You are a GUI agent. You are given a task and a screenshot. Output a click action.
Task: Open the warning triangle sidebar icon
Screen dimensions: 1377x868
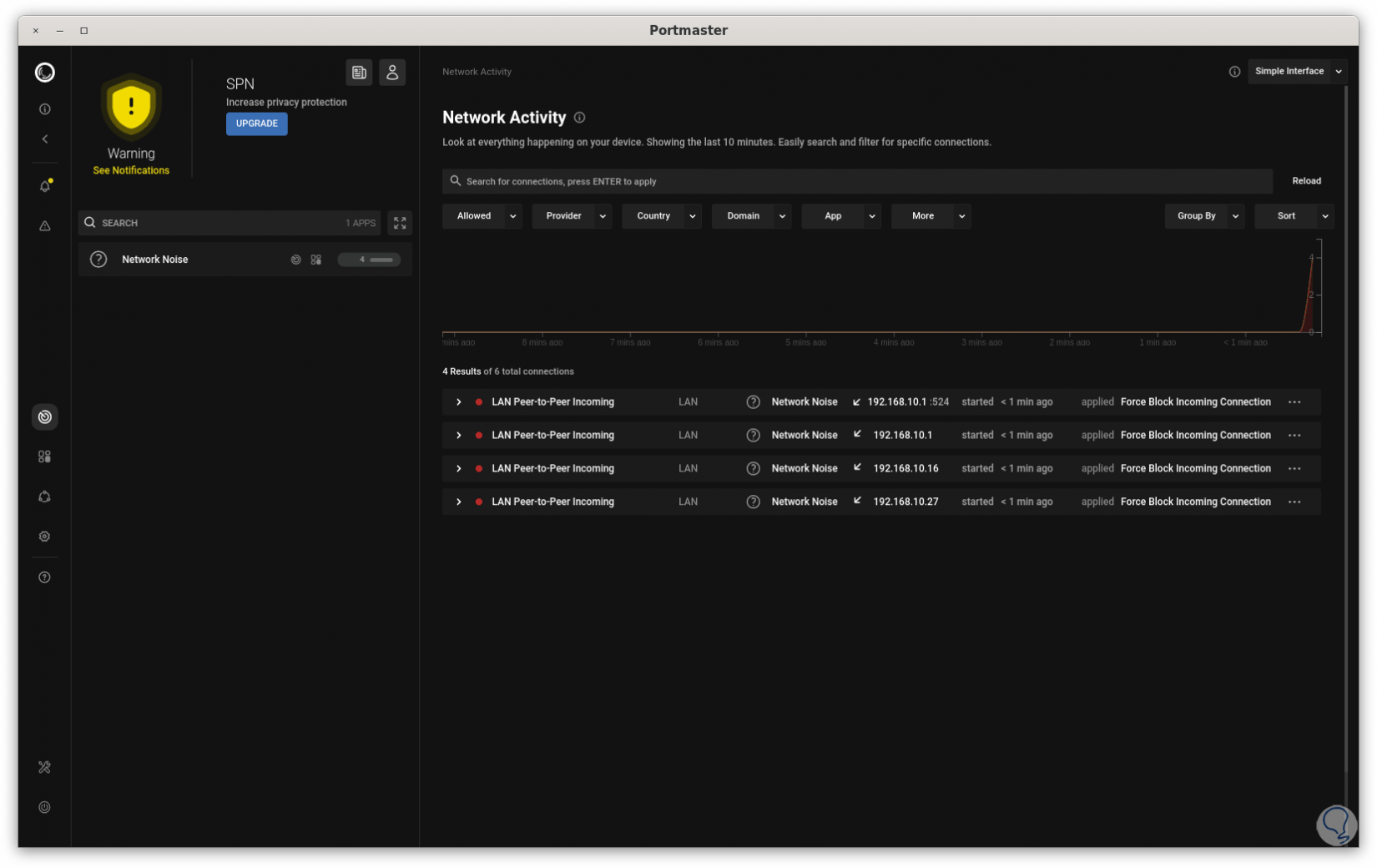coord(45,226)
